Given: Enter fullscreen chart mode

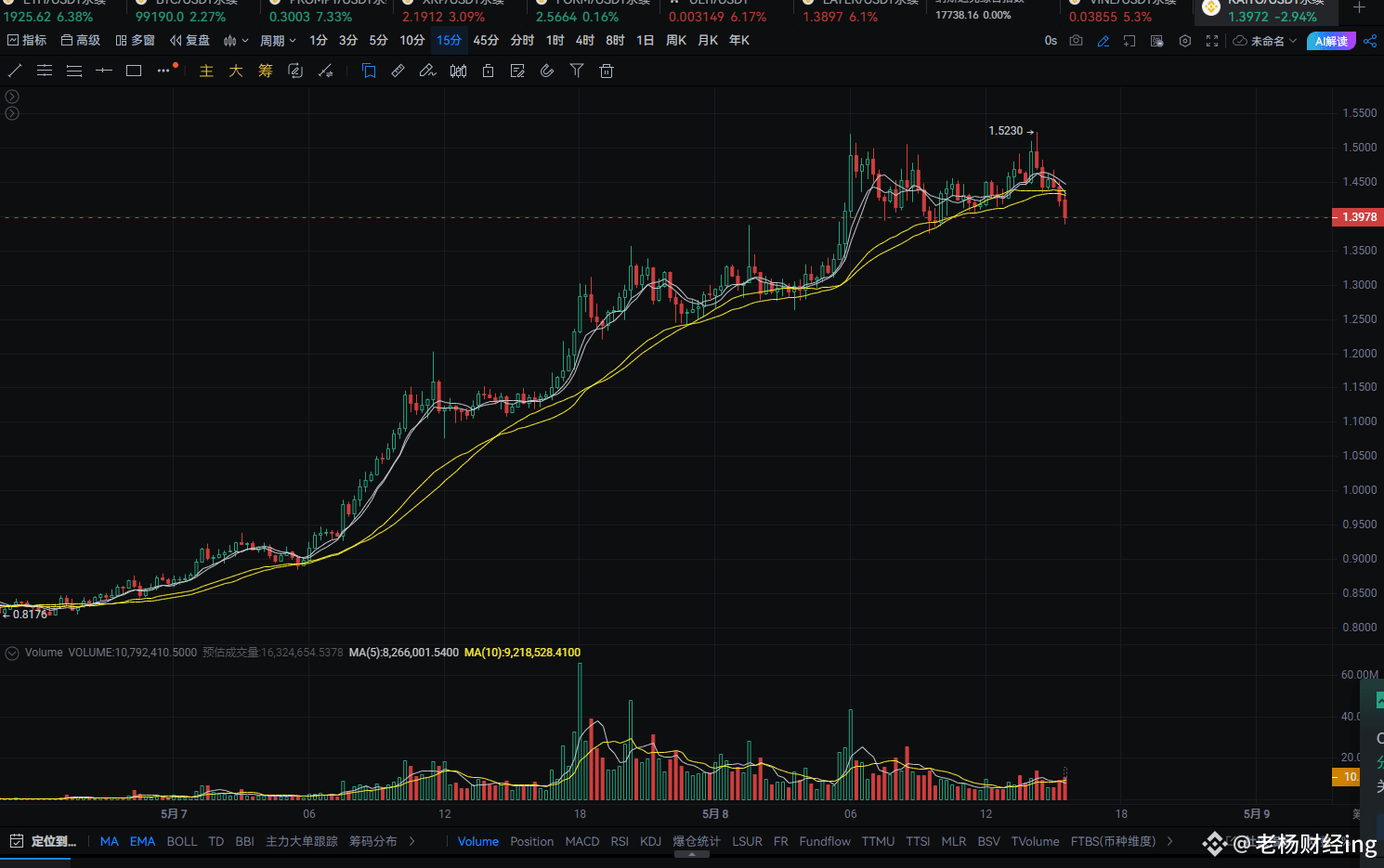Looking at the screenshot, I should 1210,41.
